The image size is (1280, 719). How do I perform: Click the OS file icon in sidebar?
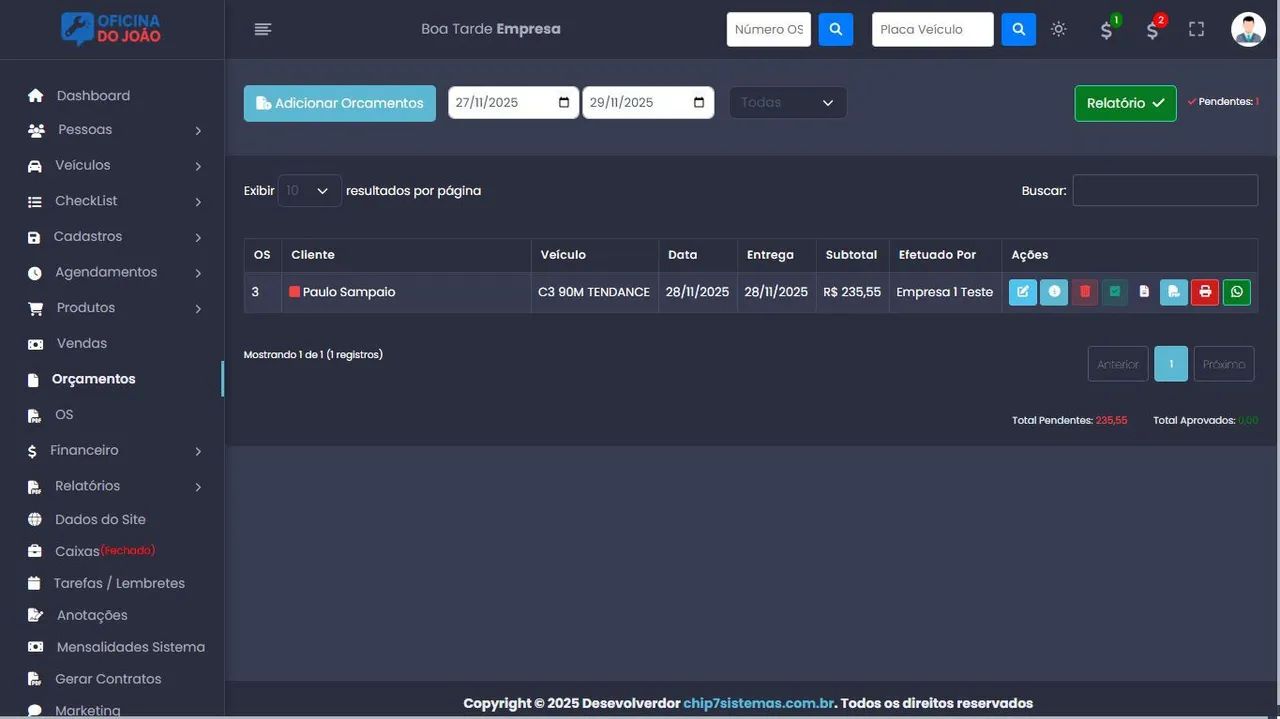coord(34,415)
